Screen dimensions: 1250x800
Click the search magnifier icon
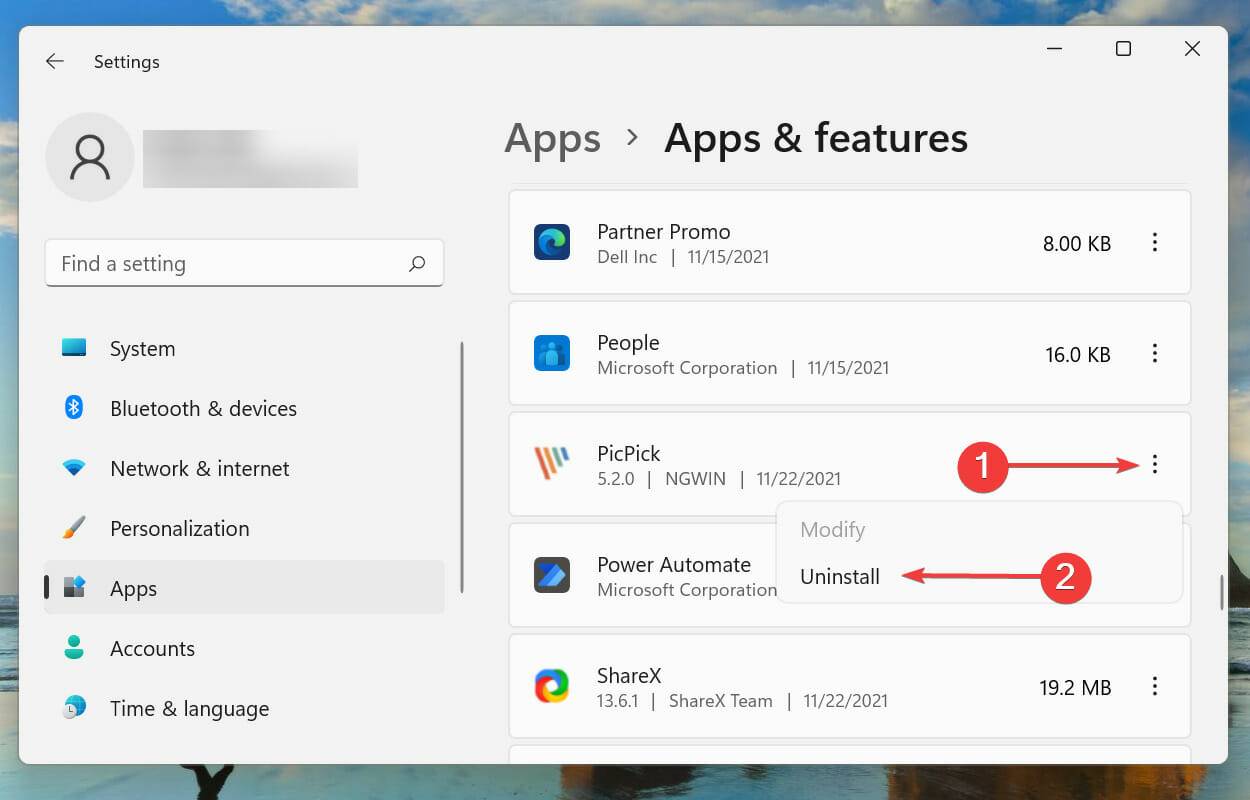417,264
